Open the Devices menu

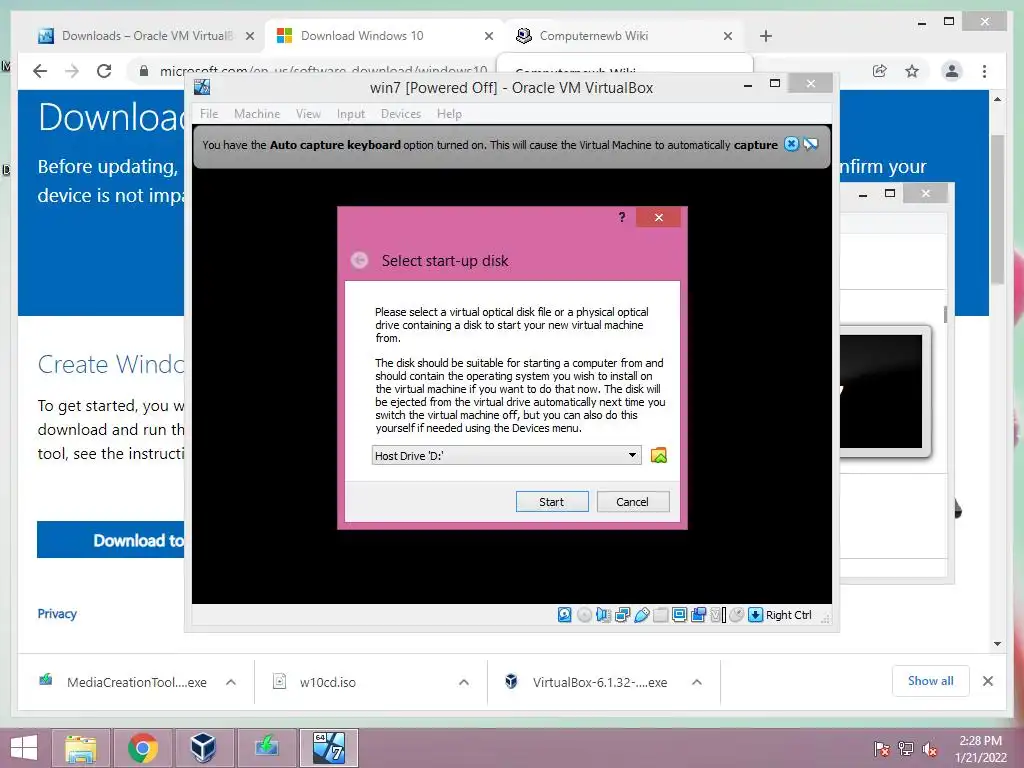tap(401, 114)
